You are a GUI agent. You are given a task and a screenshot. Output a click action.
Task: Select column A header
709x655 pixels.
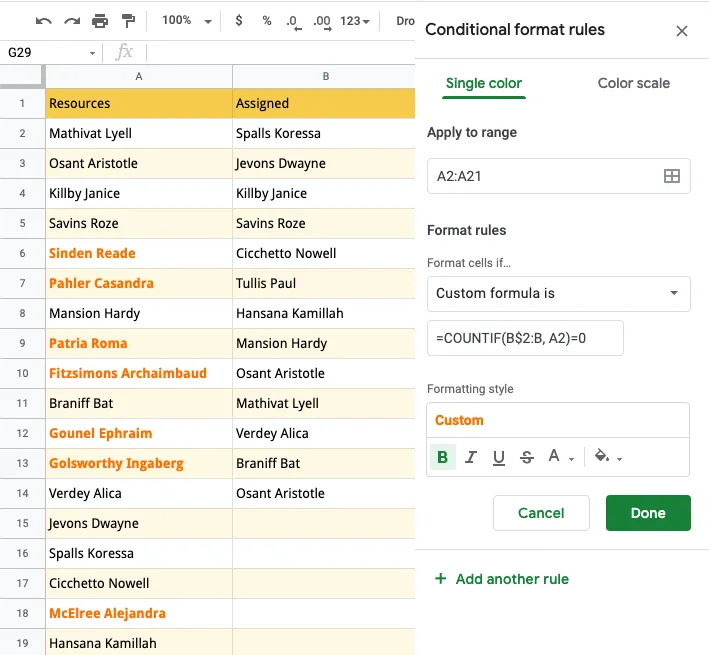click(x=139, y=76)
